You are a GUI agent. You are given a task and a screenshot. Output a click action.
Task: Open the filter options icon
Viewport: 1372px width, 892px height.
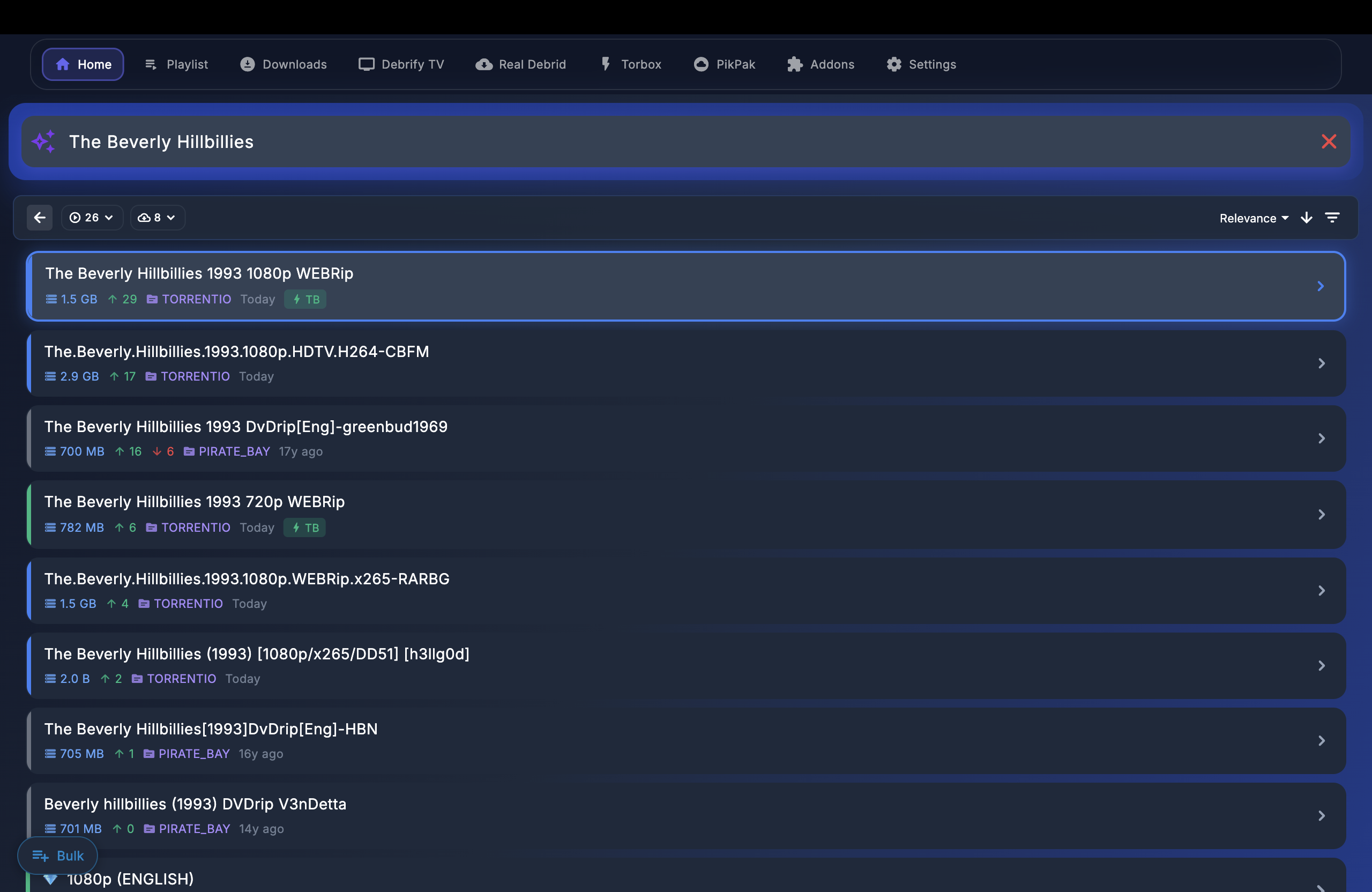click(x=1333, y=218)
